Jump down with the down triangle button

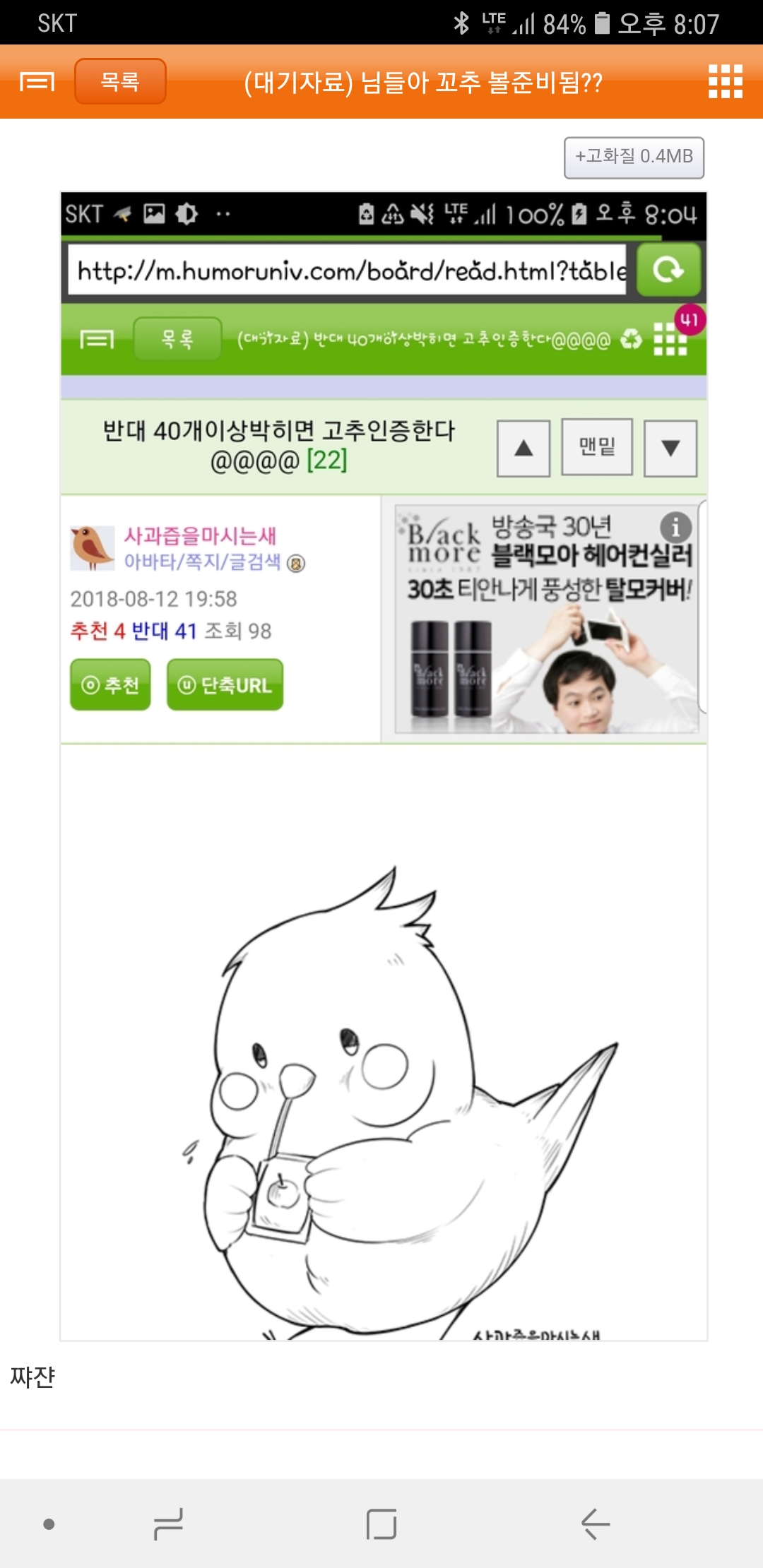pos(670,449)
